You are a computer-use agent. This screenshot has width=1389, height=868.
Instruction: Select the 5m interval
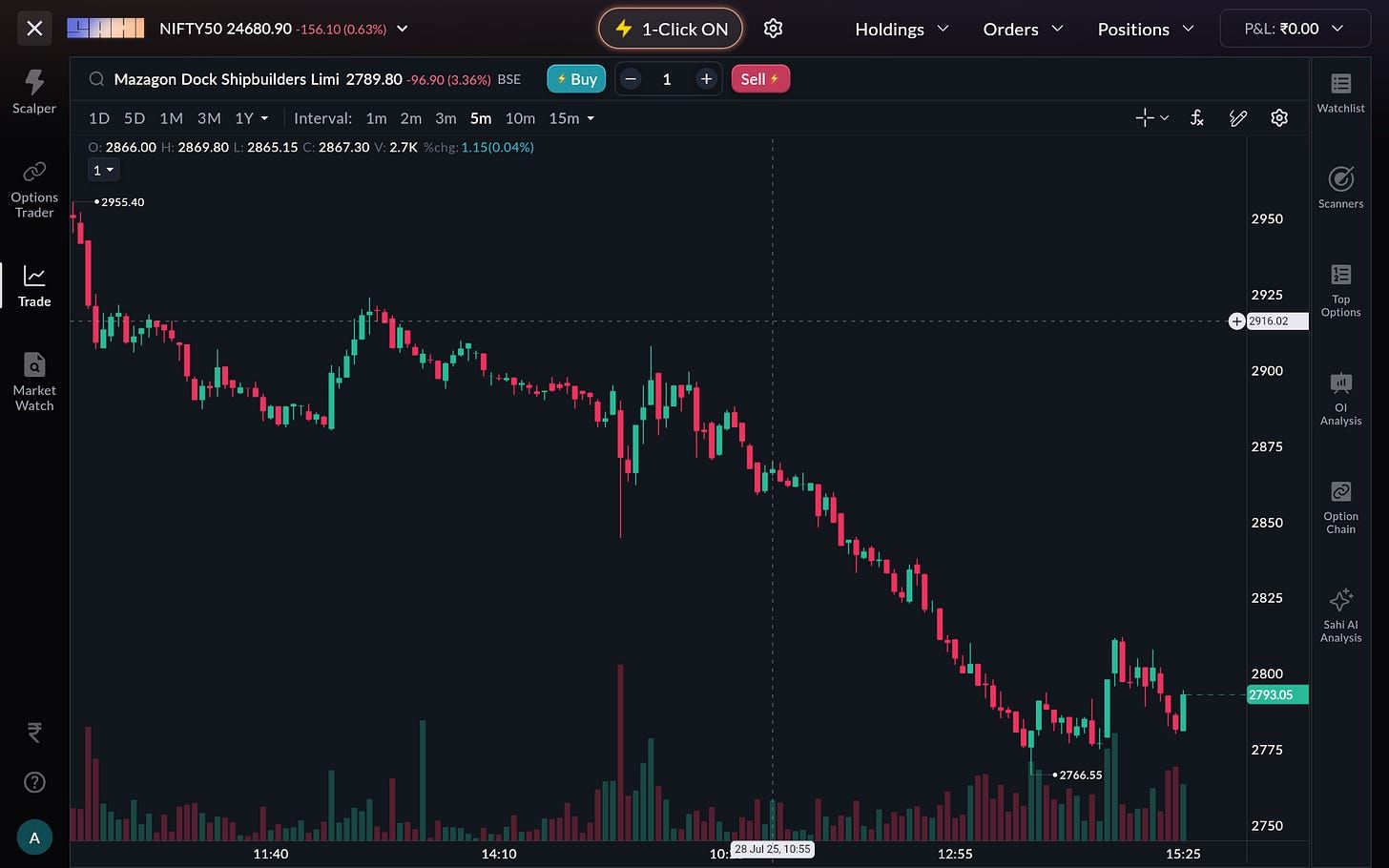[x=481, y=118]
